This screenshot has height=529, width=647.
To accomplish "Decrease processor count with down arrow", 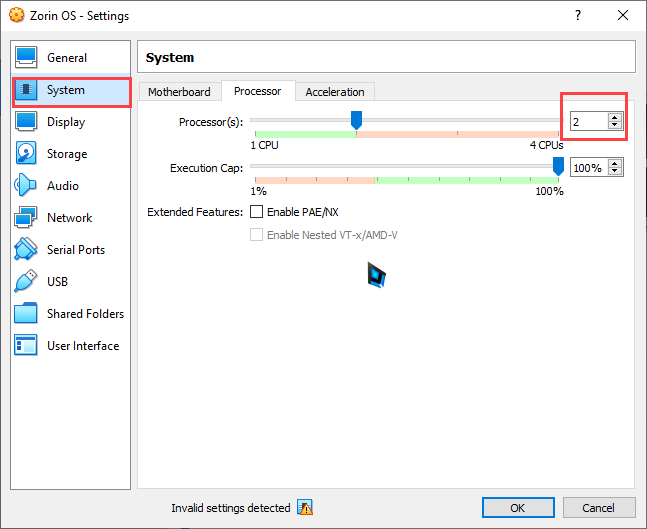I will click(x=615, y=125).
